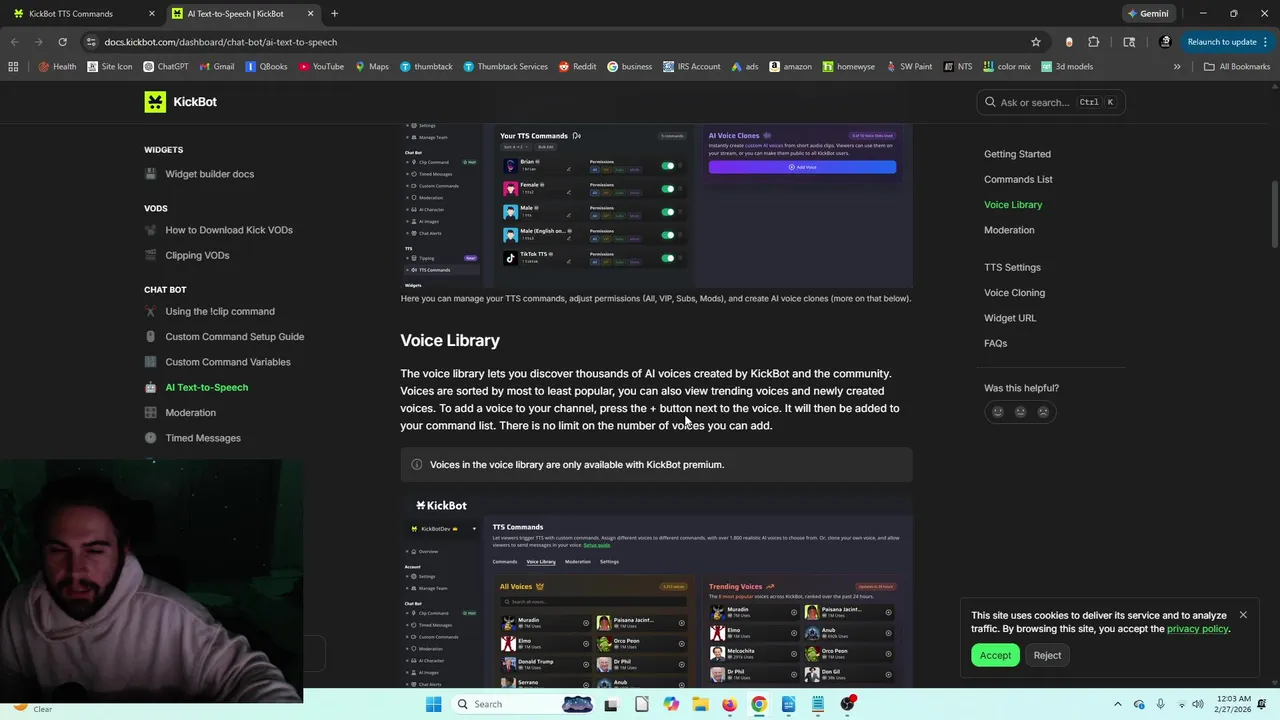Screen dimensions: 1280x720
Task: Close the cookie banner with X
Action: 1243,615
